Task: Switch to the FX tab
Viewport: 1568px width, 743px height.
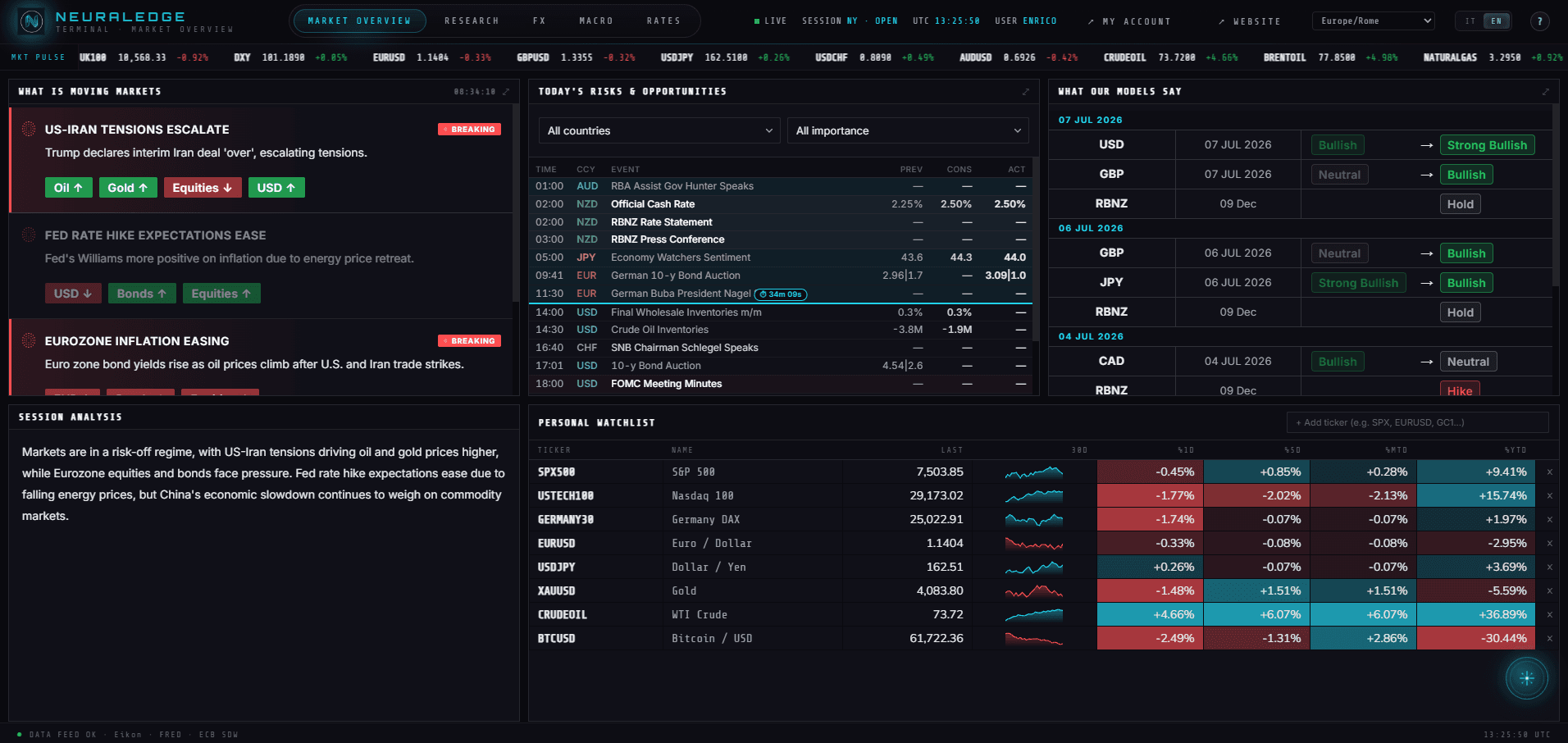Action: pos(539,21)
